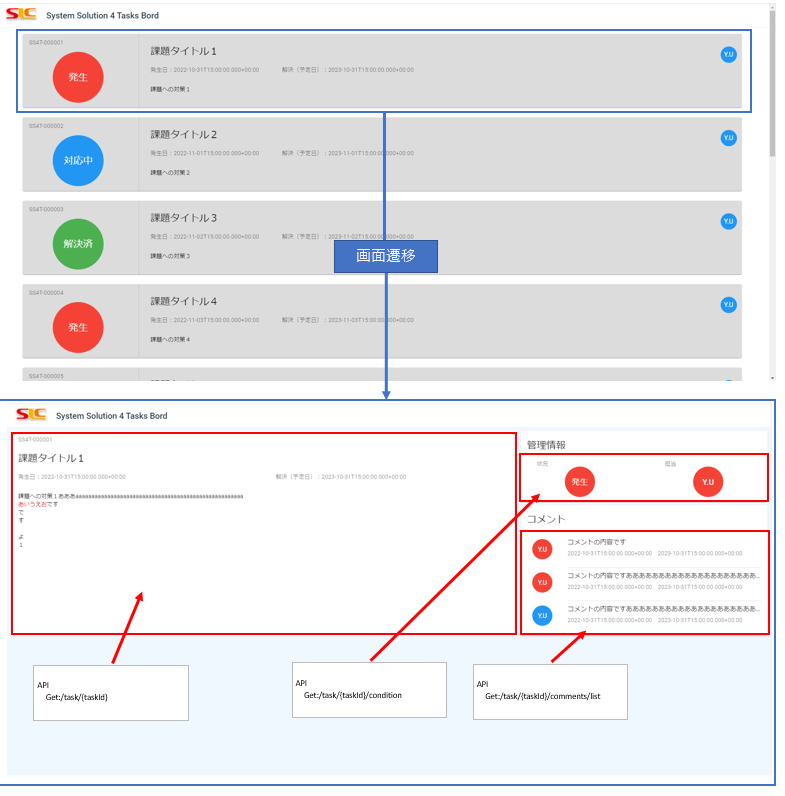Open the 課題タイトル３ task card title
Image resolution: width=785 pixels, height=796 pixels.
tap(184, 218)
